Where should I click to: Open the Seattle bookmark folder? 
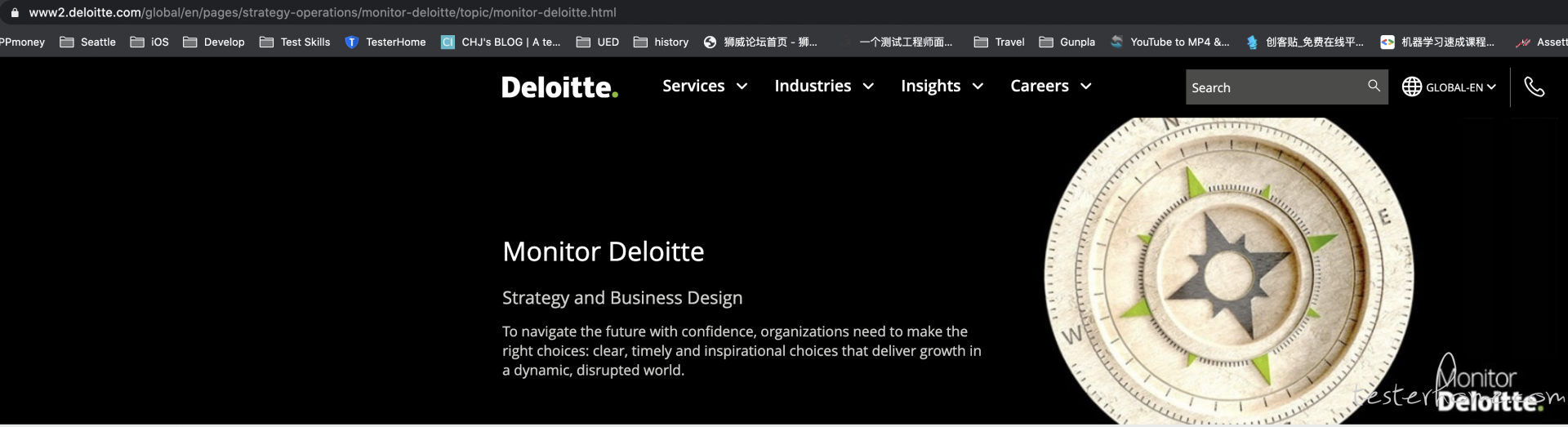[x=88, y=42]
